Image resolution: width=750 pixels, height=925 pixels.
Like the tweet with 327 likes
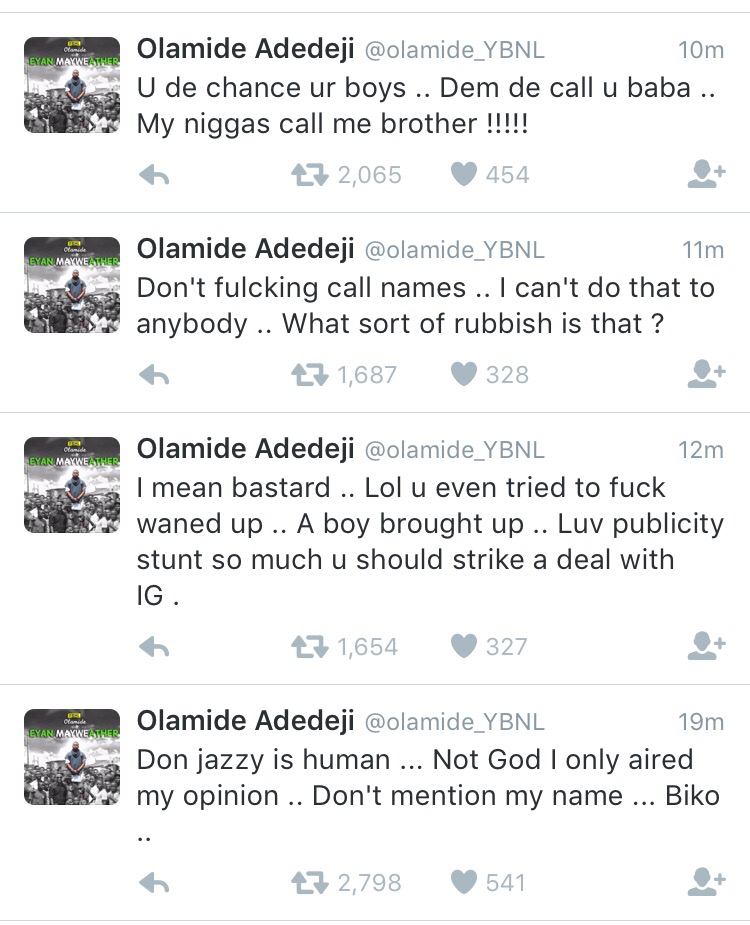463,647
